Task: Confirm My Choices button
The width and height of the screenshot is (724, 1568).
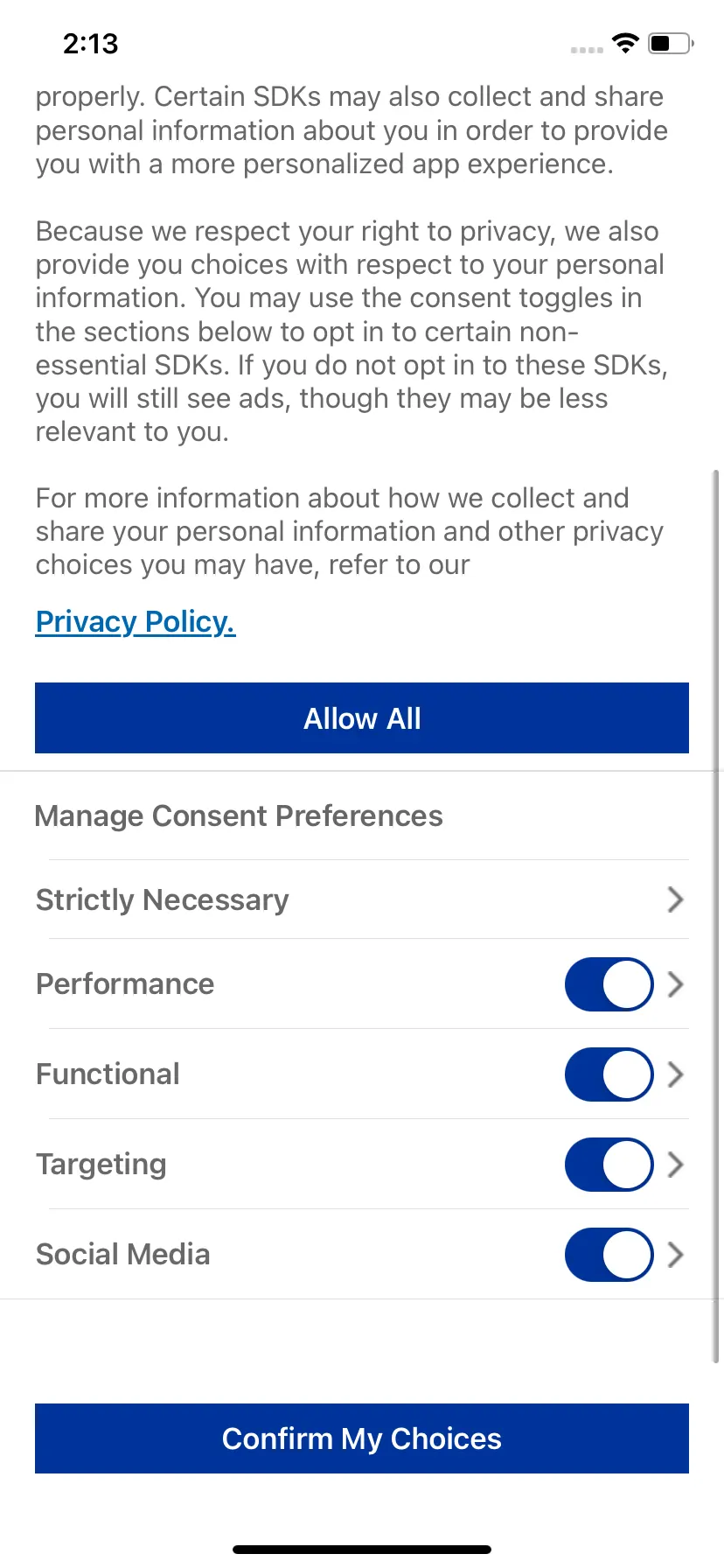Action: point(362,1438)
